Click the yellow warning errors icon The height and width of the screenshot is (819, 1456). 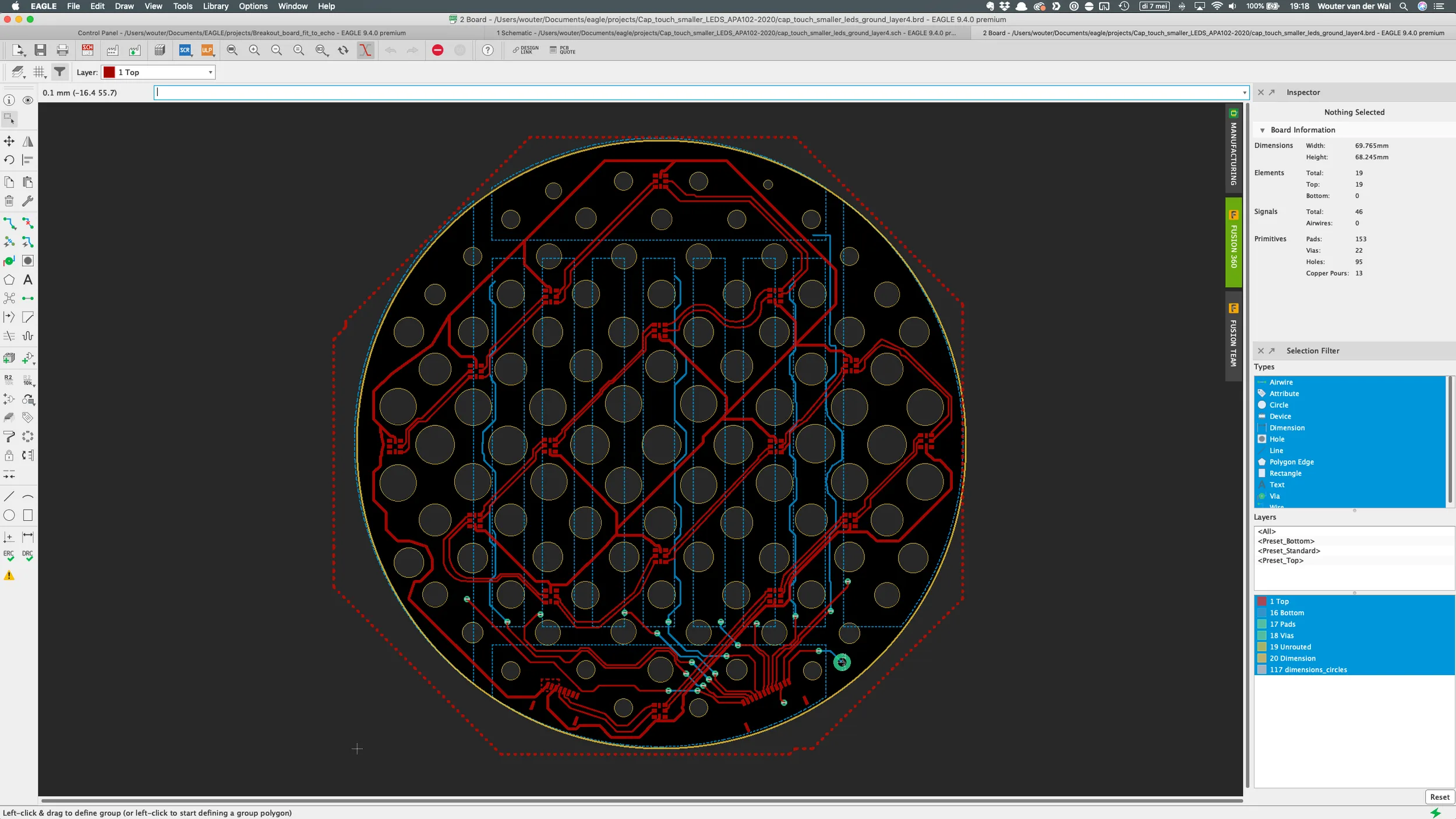click(9, 576)
